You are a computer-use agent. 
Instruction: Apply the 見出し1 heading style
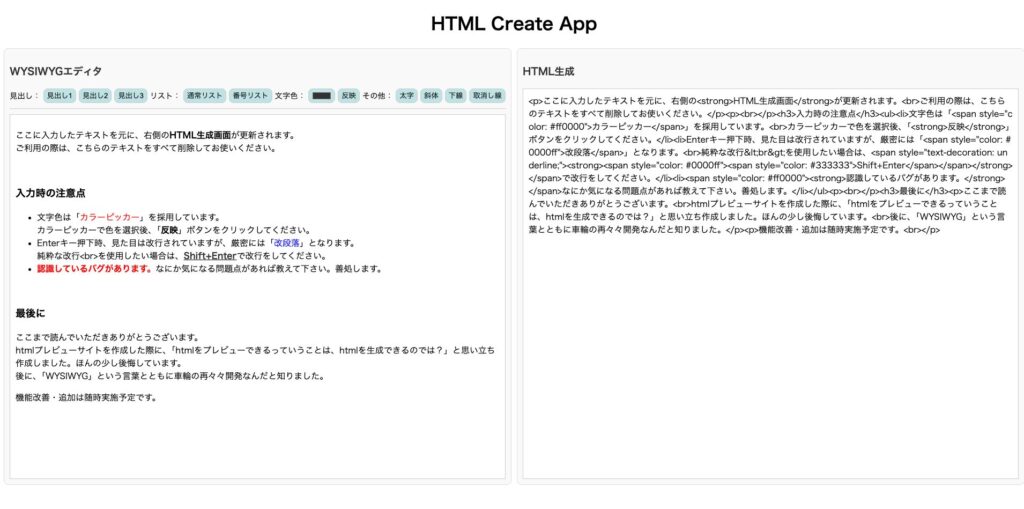click(59, 95)
